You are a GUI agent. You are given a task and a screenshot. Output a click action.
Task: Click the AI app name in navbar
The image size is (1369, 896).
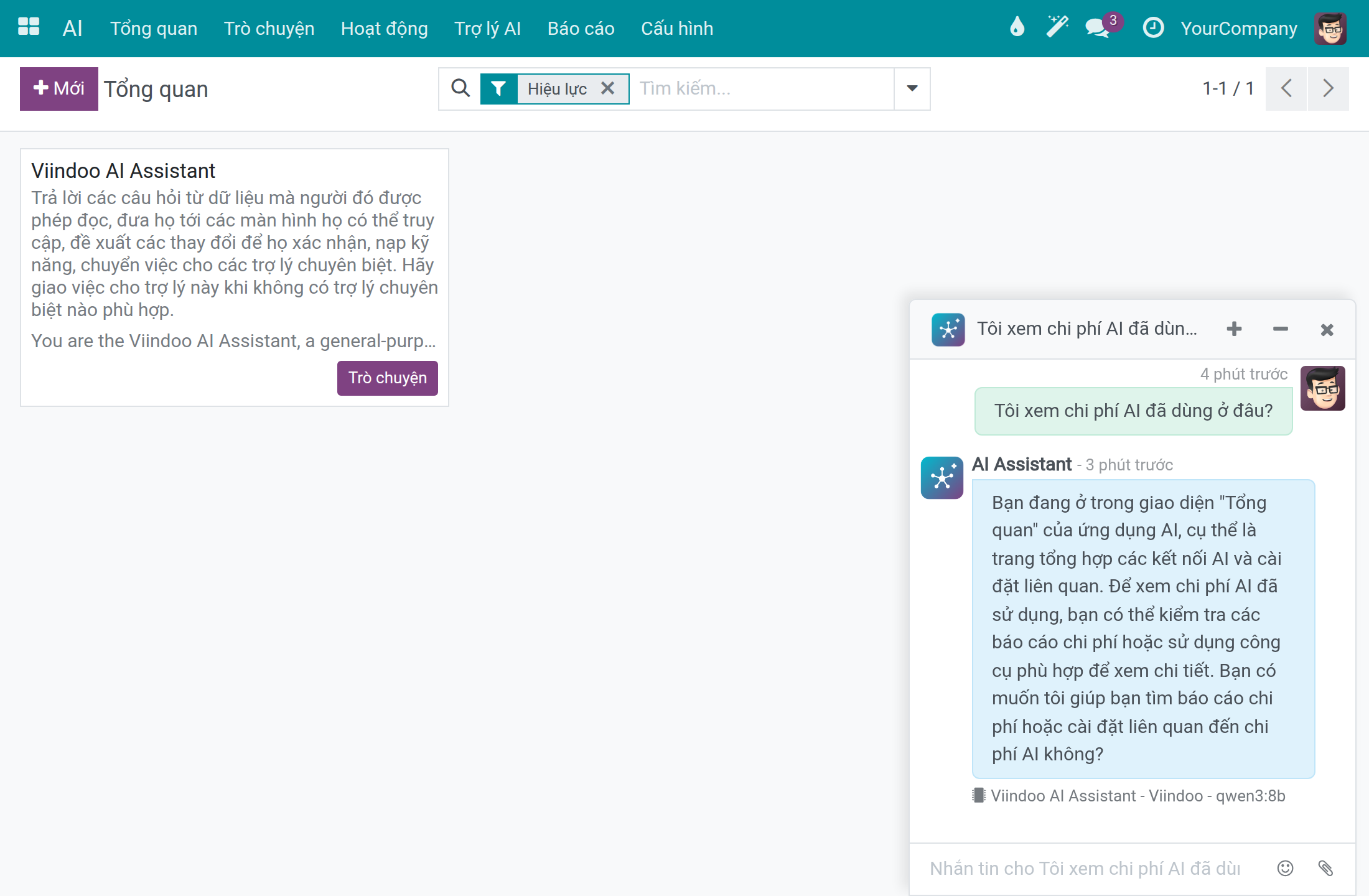click(73, 29)
